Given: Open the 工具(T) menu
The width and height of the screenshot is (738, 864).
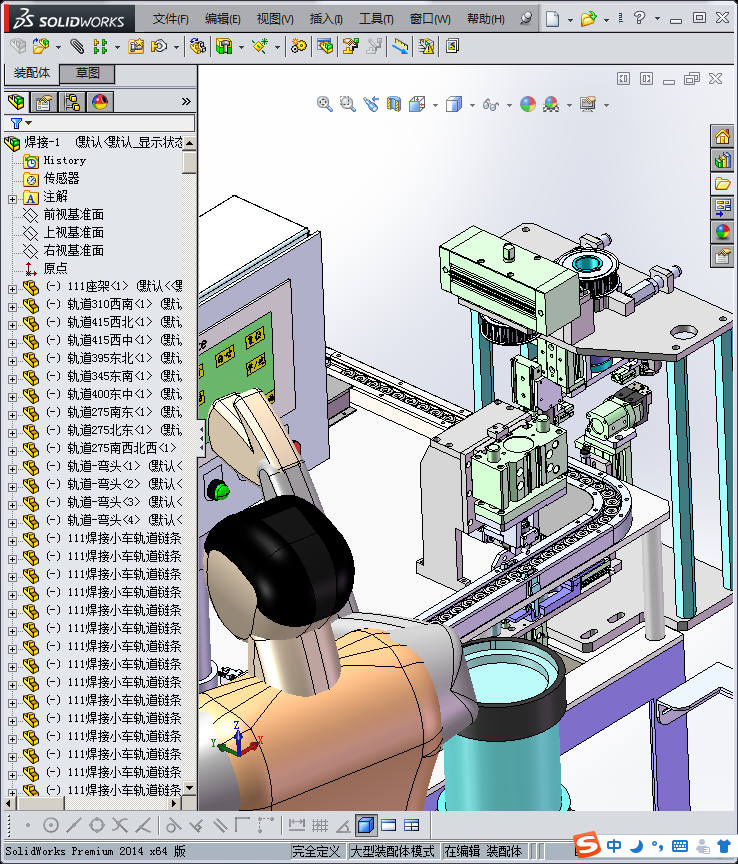Looking at the screenshot, I should (x=376, y=19).
